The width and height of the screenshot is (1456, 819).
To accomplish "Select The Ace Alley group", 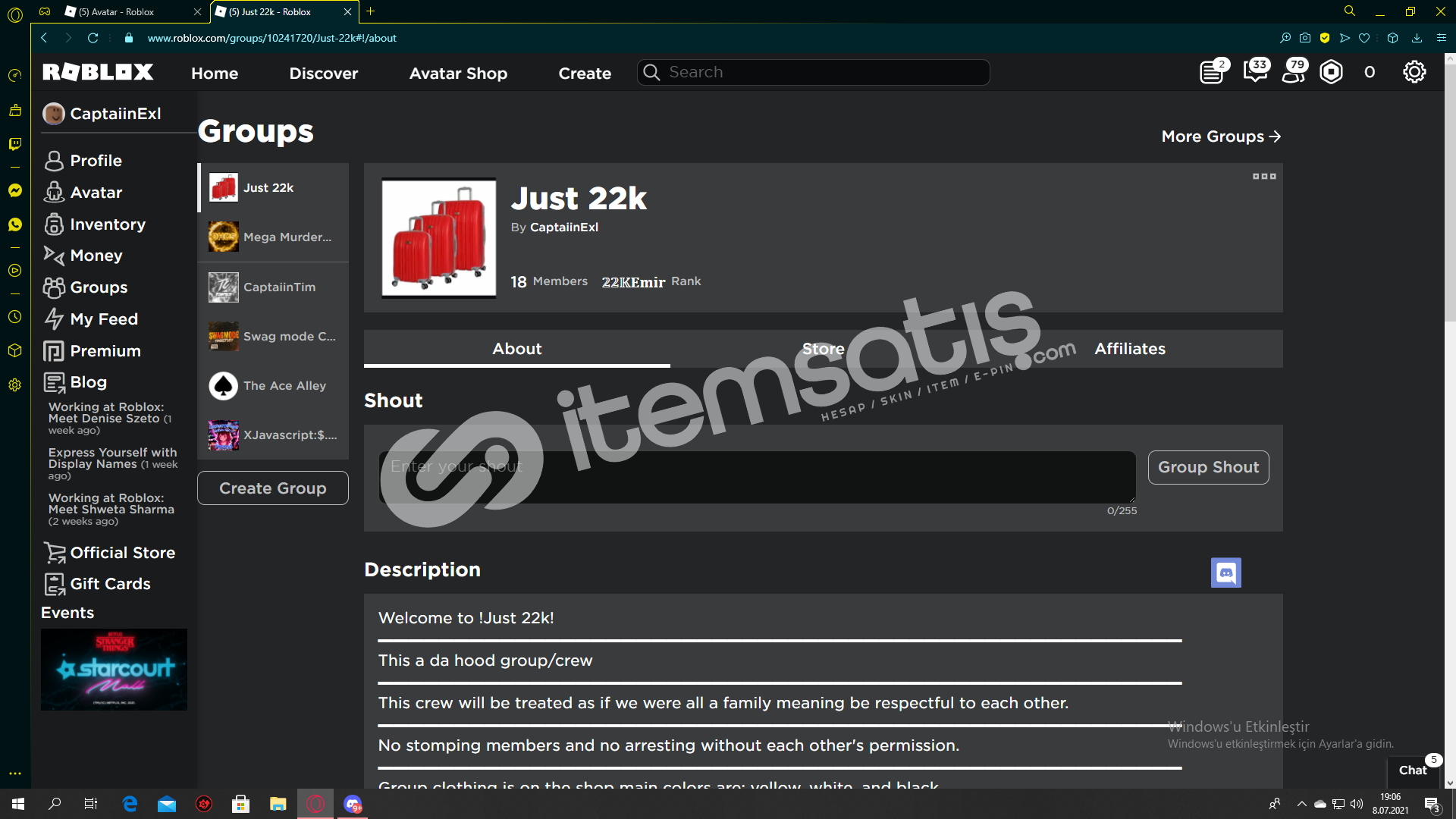I will click(x=273, y=385).
